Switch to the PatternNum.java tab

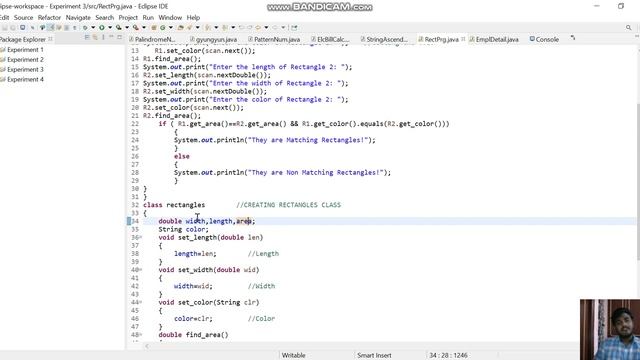click(274, 40)
